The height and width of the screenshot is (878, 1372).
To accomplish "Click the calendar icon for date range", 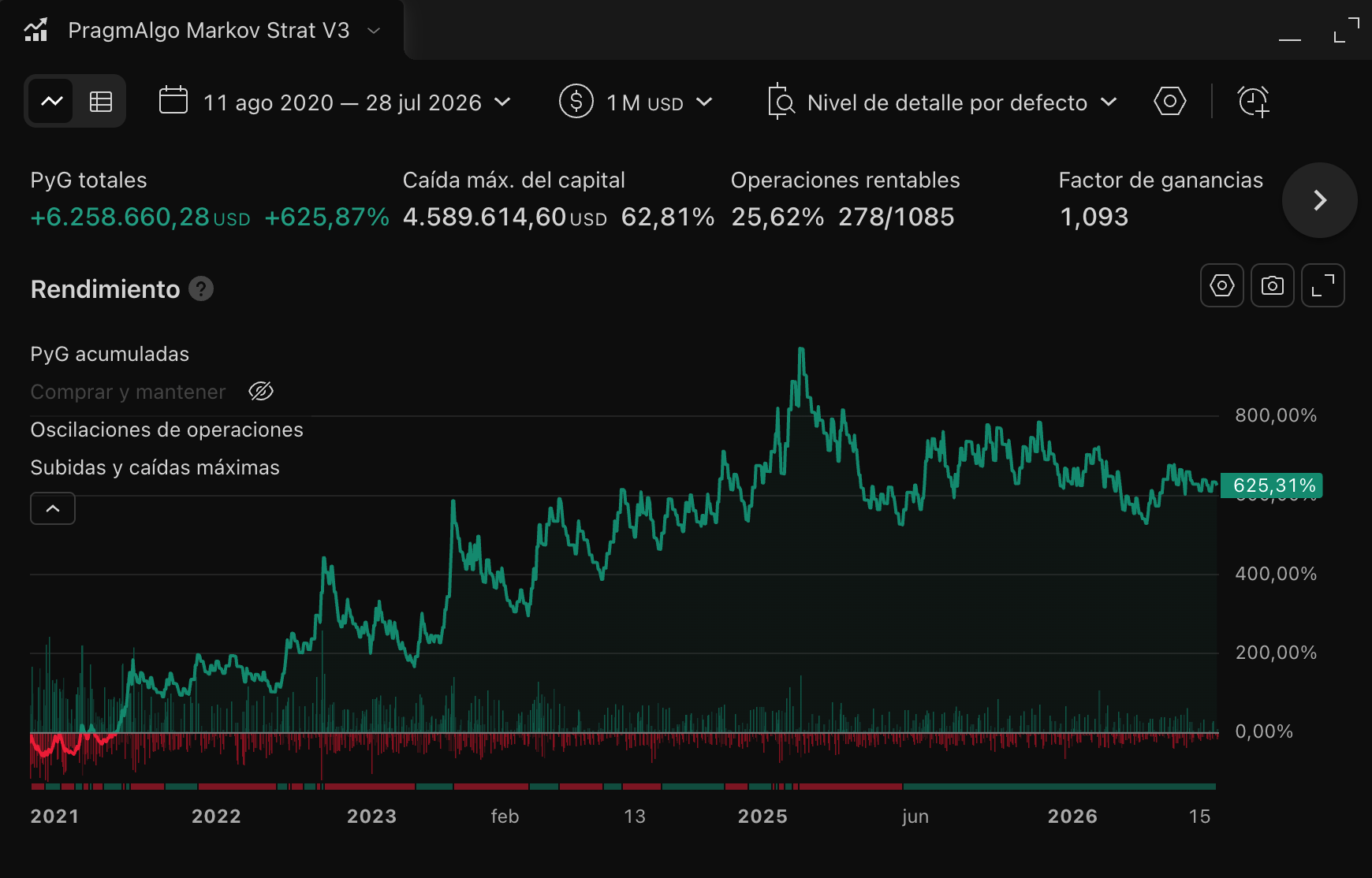I will [x=173, y=101].
